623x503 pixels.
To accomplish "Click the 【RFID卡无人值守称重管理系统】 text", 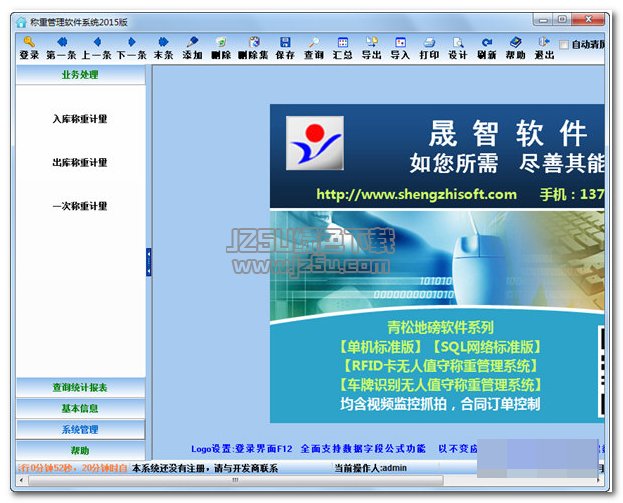I will 440,366.
